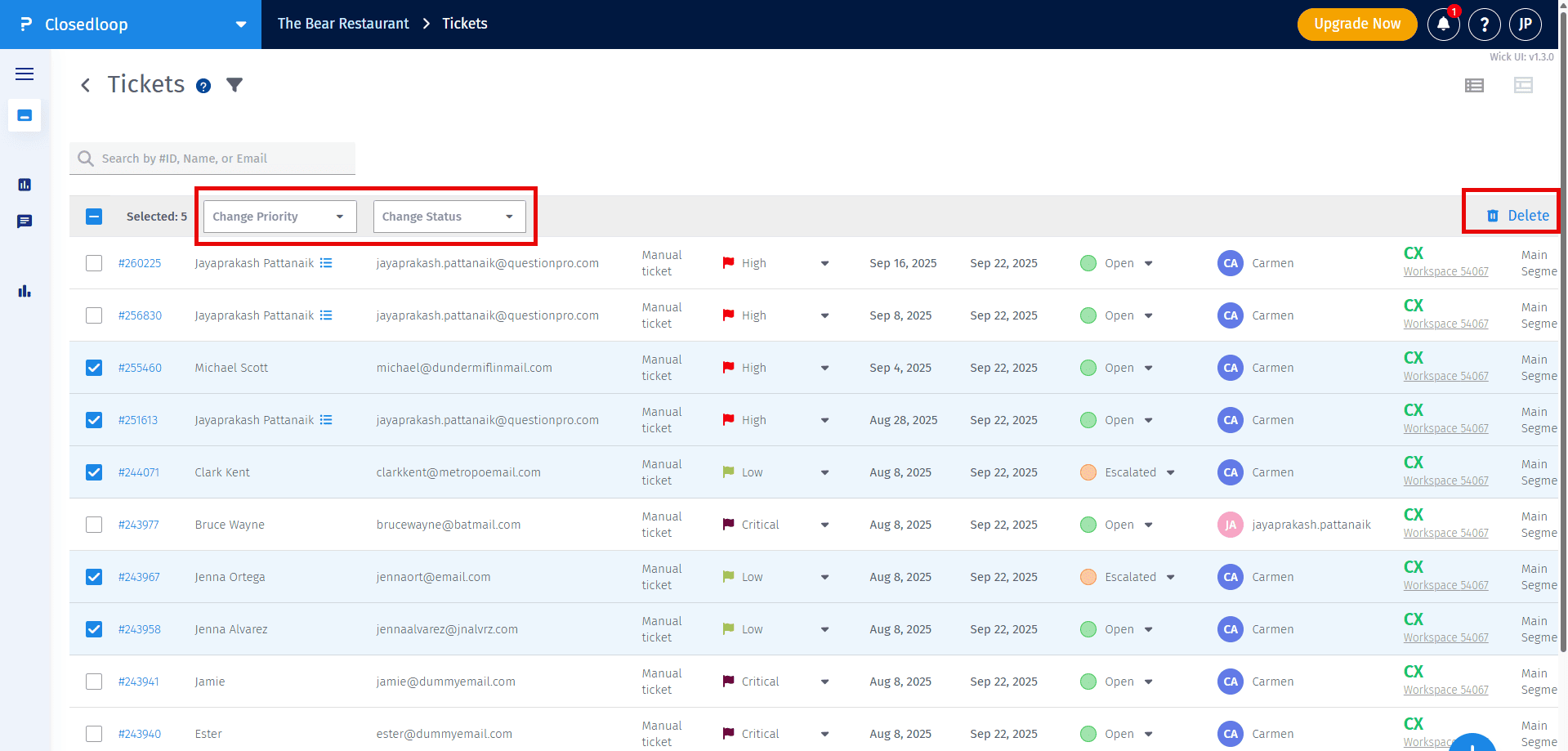Click the details list icon for ticket #260225

(x=326, y=263)
